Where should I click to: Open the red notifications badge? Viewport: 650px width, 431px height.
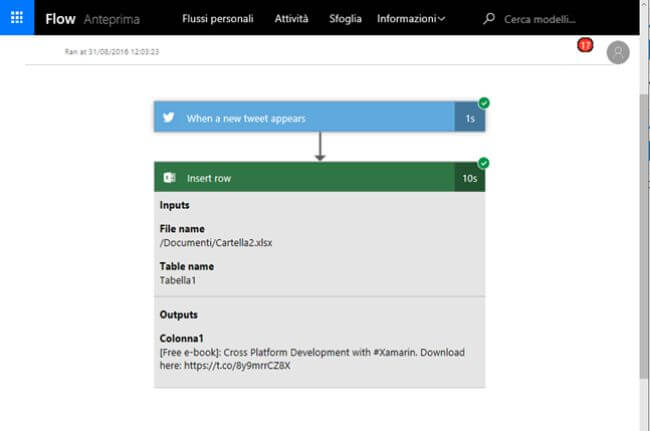pos(585,45)
